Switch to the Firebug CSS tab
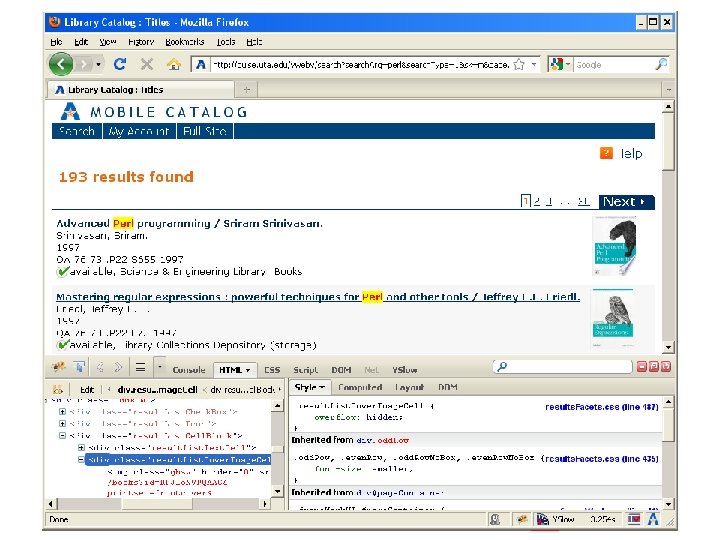 pos(272,370)
